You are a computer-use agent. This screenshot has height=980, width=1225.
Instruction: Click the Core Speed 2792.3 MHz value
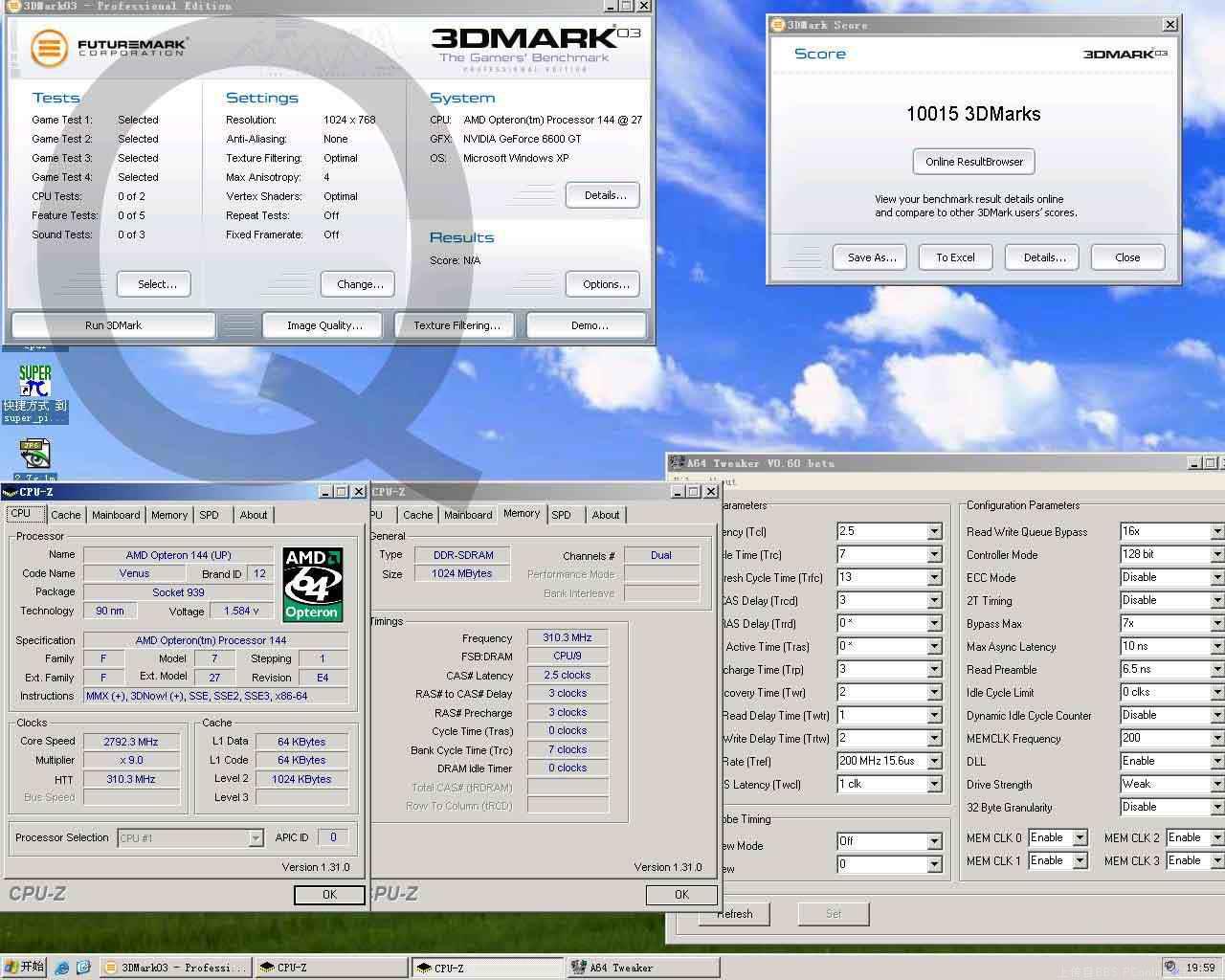coord(131,742)
